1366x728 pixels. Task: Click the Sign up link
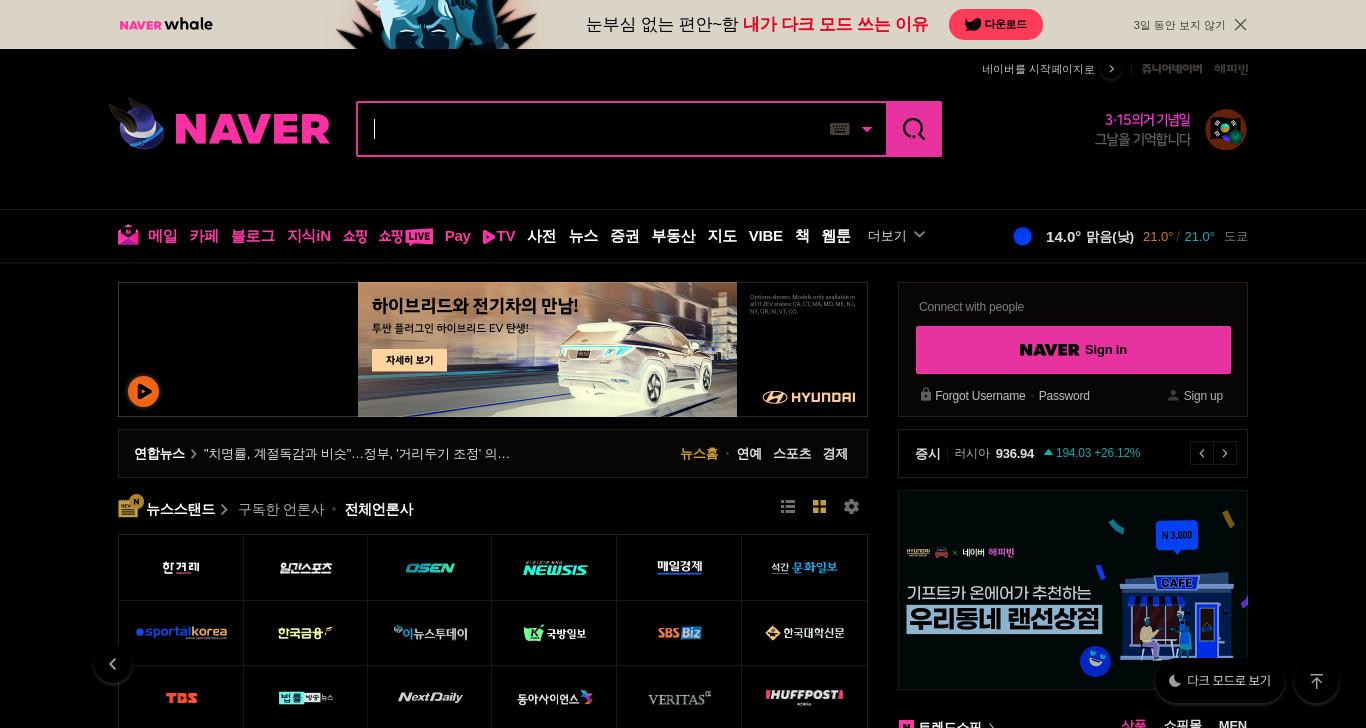click(x=1203, y=396)
